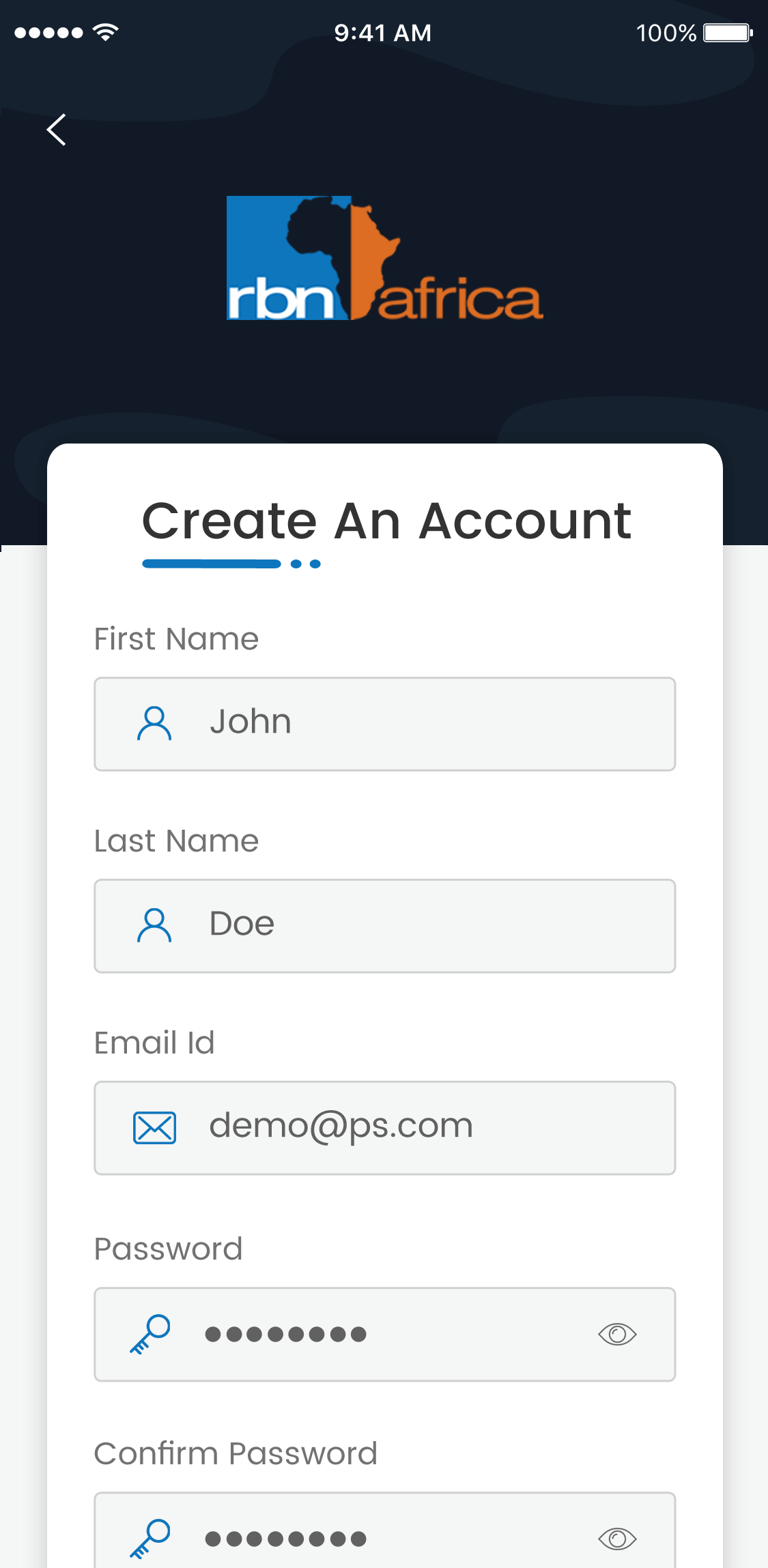The image size is (768, 1568).
Task: Click the key icon in Confirm Password
Action: click(150, 1538)
